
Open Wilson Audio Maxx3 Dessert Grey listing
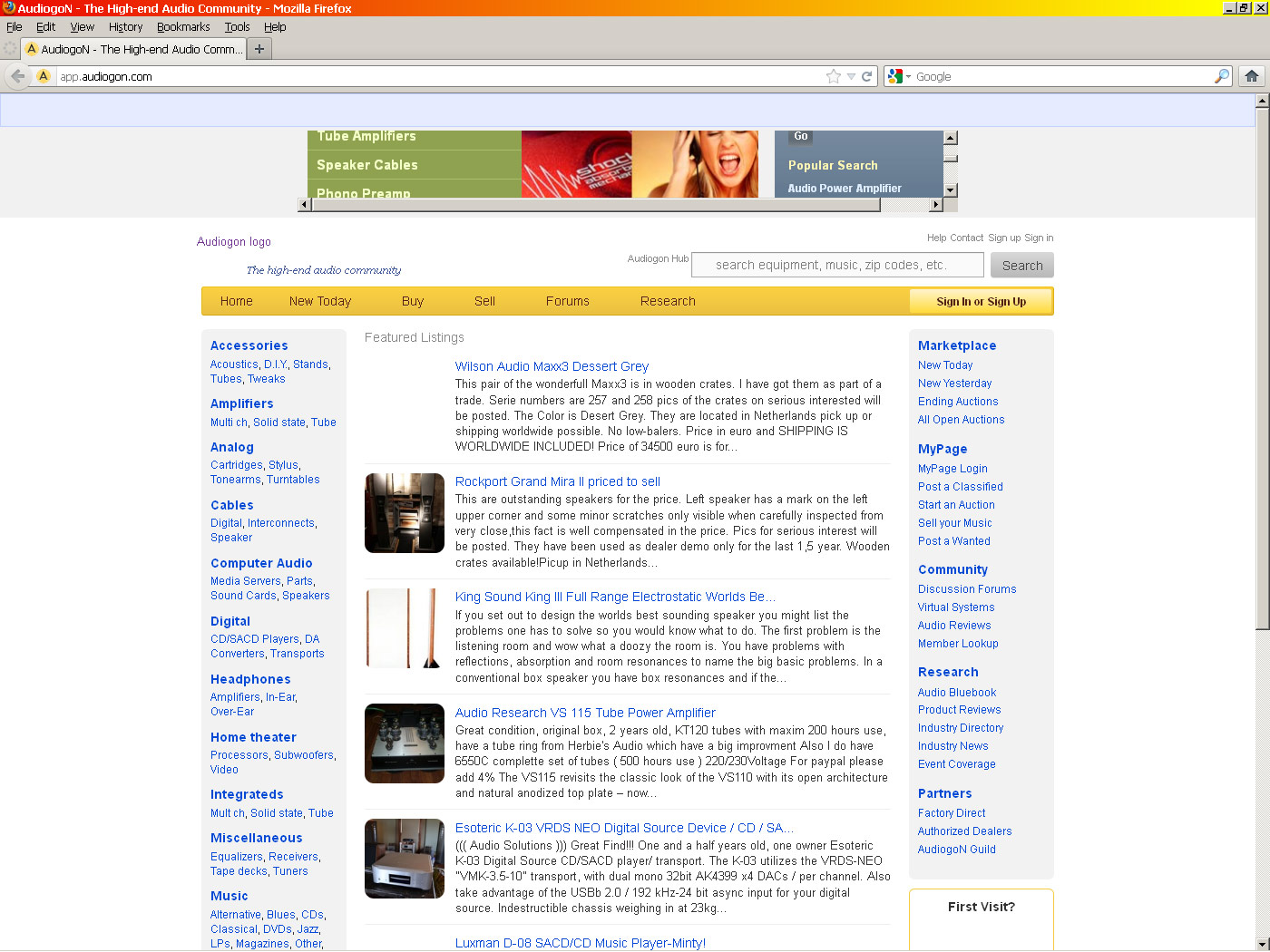552,366
